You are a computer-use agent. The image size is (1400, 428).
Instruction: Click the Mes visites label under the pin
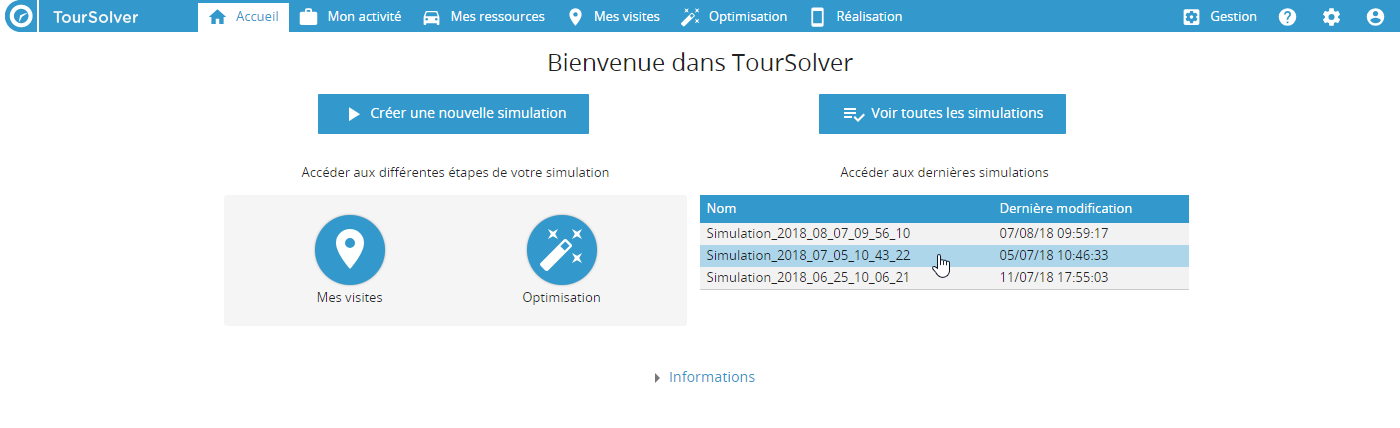(x=349, y=297)
